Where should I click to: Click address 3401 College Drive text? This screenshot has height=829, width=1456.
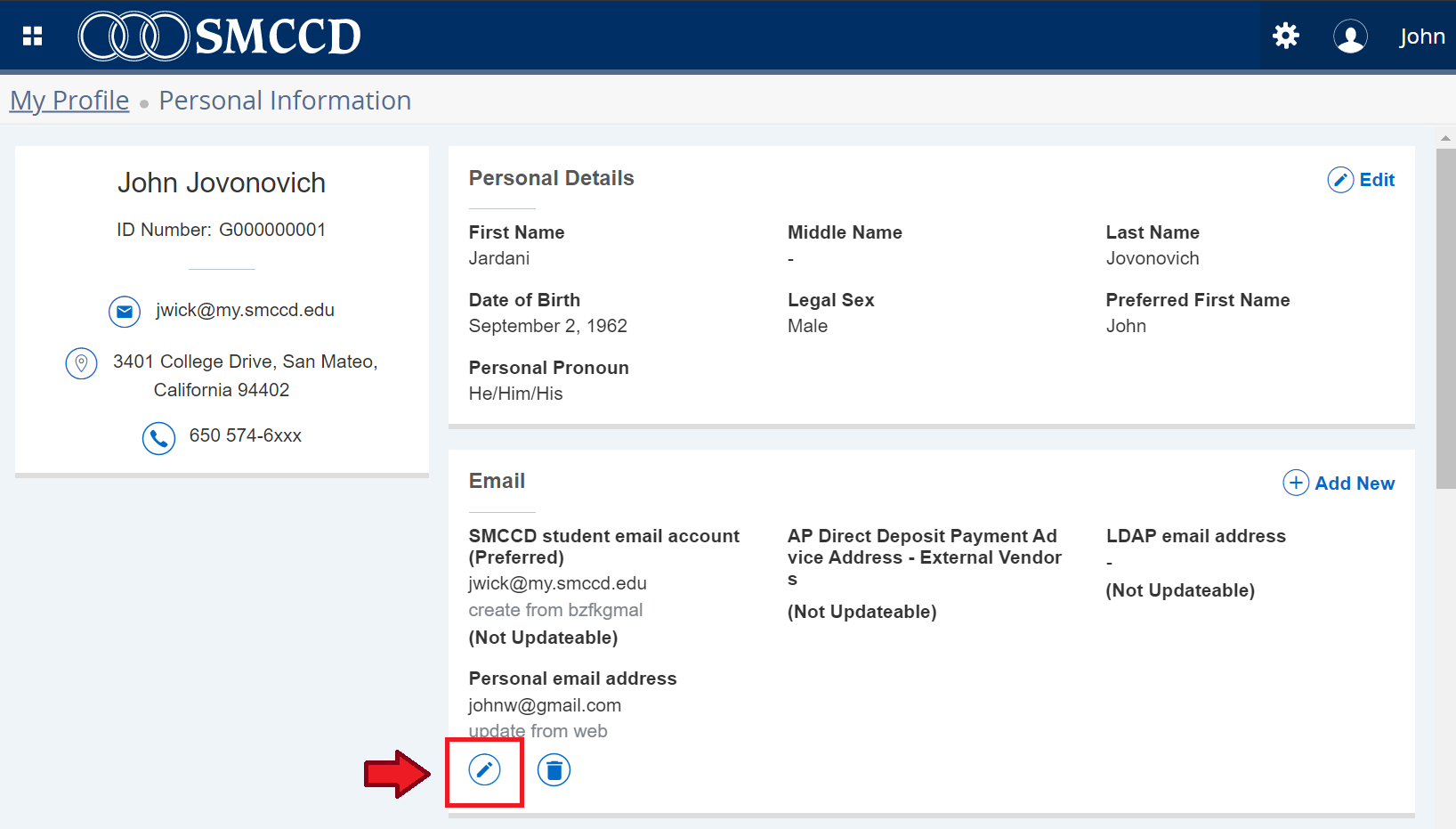tap(245, 376)
